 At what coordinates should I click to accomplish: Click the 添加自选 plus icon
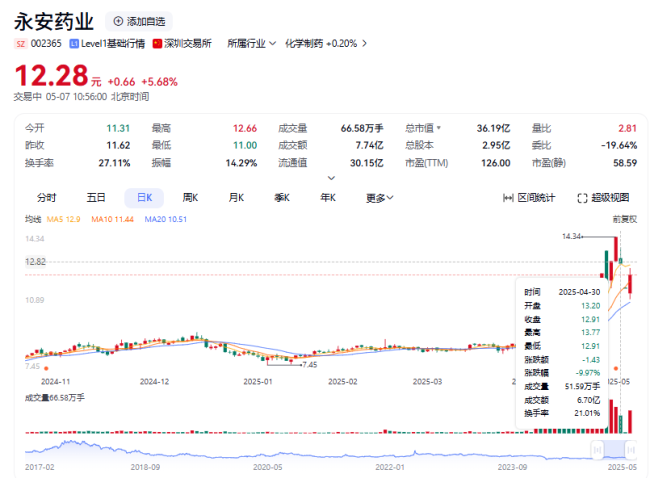[119, 21]
